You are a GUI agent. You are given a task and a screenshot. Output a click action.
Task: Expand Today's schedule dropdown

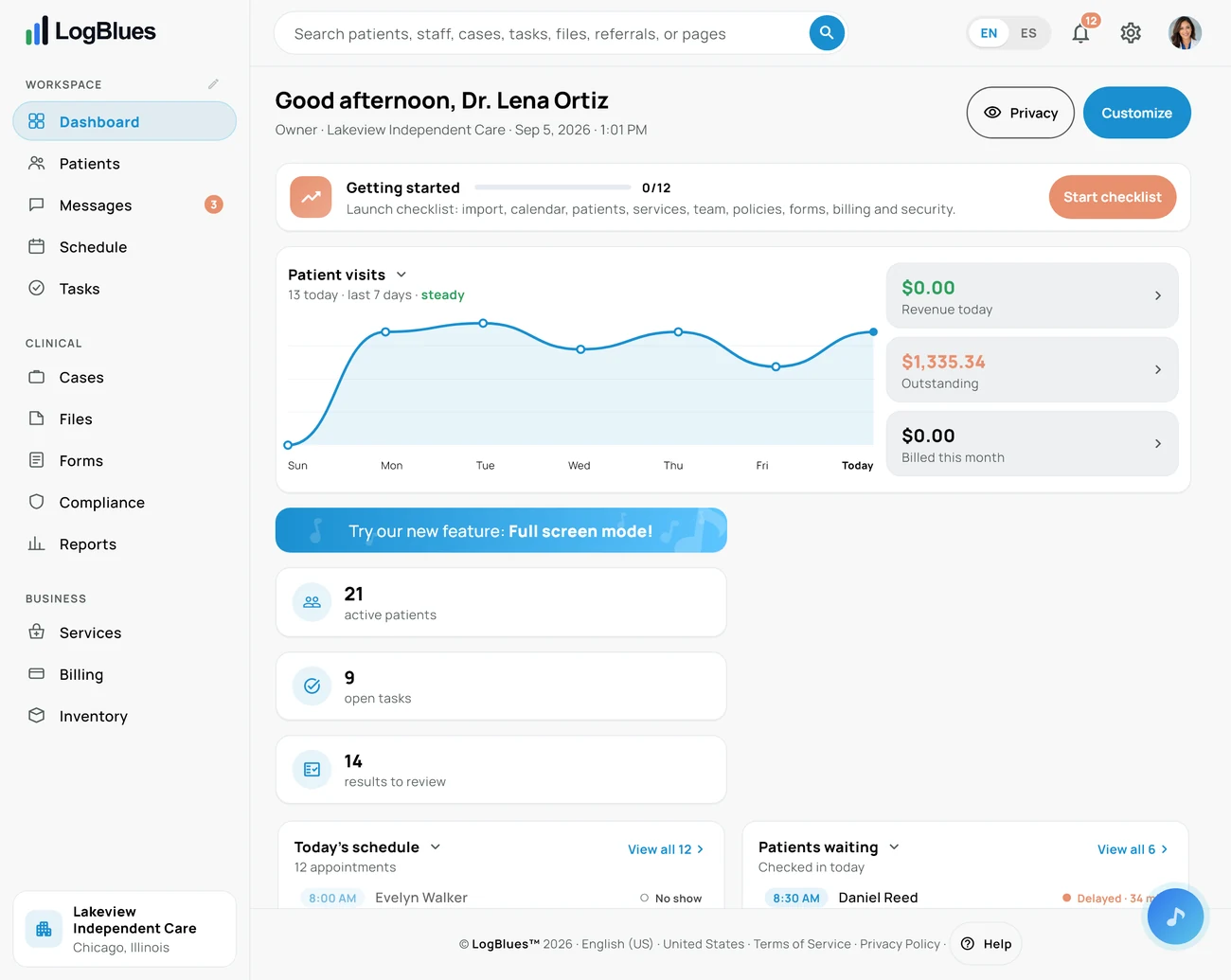point(436,846)
